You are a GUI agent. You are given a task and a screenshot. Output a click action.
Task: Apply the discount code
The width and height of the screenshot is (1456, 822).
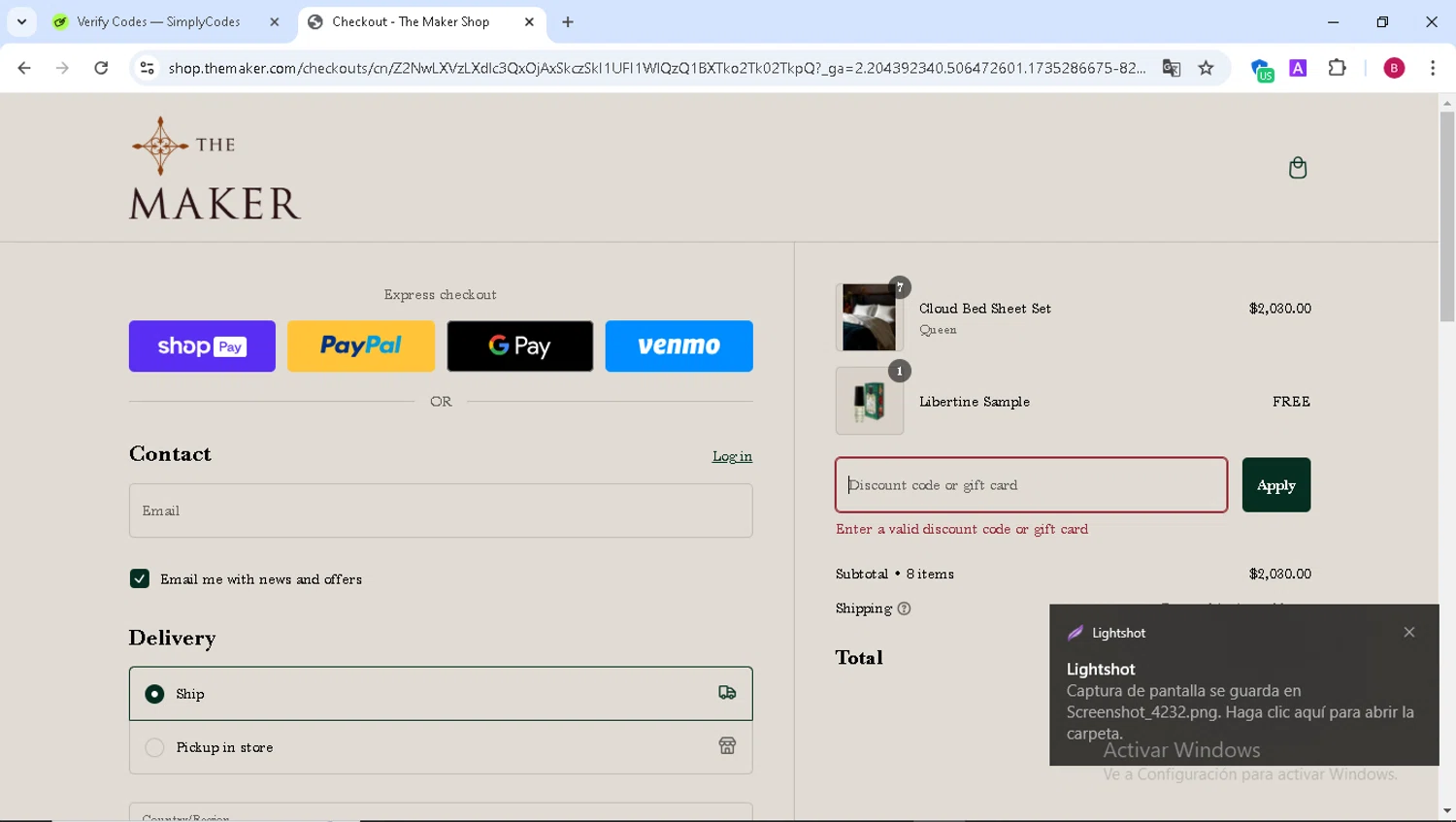1275,485
